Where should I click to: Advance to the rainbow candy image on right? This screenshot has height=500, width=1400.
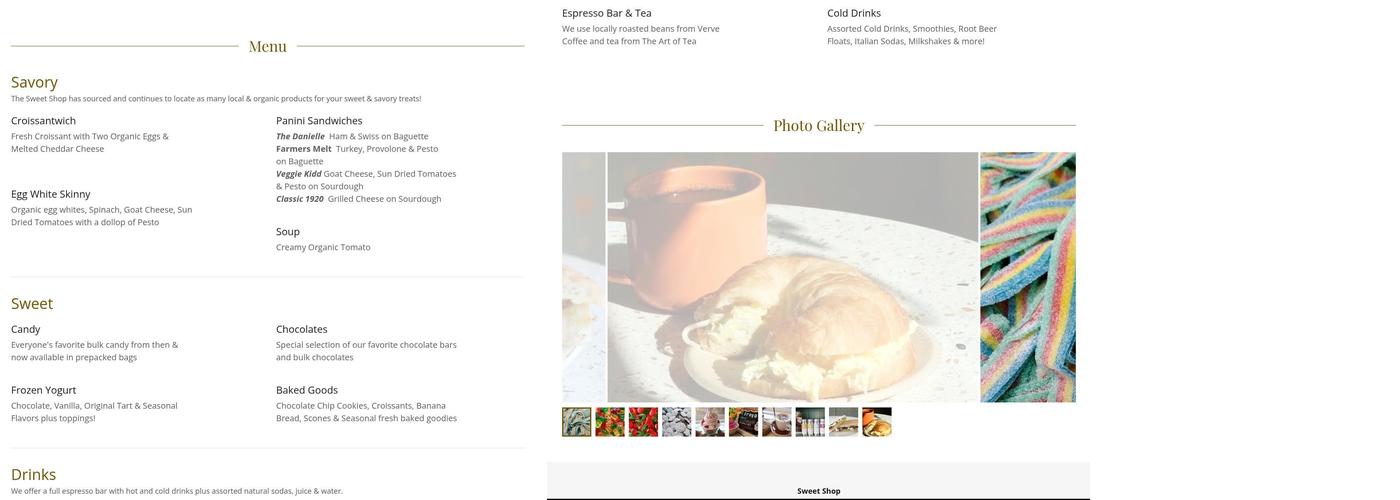(1028, 277)
